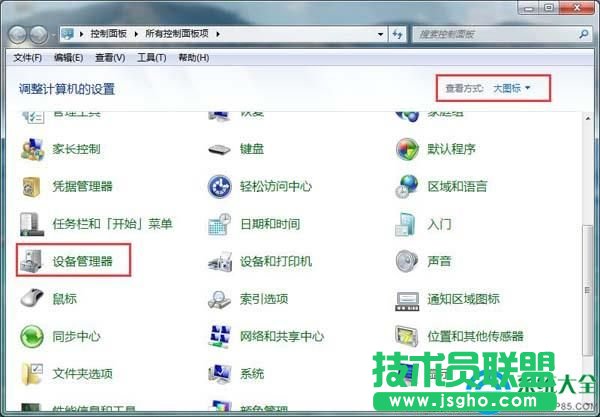
Task: Go back with the Back arrow
Action: pos(18,35)
